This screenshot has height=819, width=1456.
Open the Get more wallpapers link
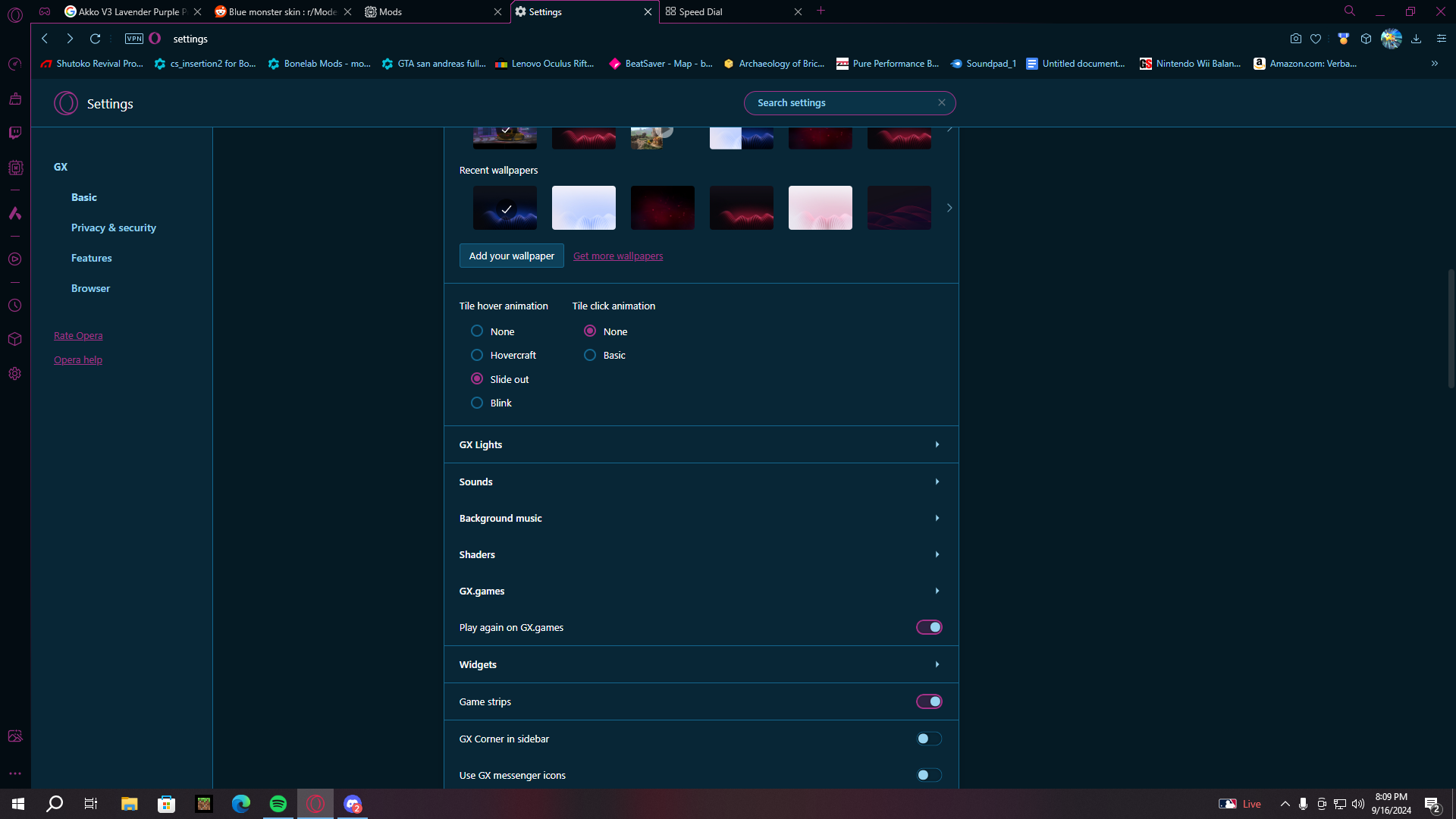click(618, 256)
